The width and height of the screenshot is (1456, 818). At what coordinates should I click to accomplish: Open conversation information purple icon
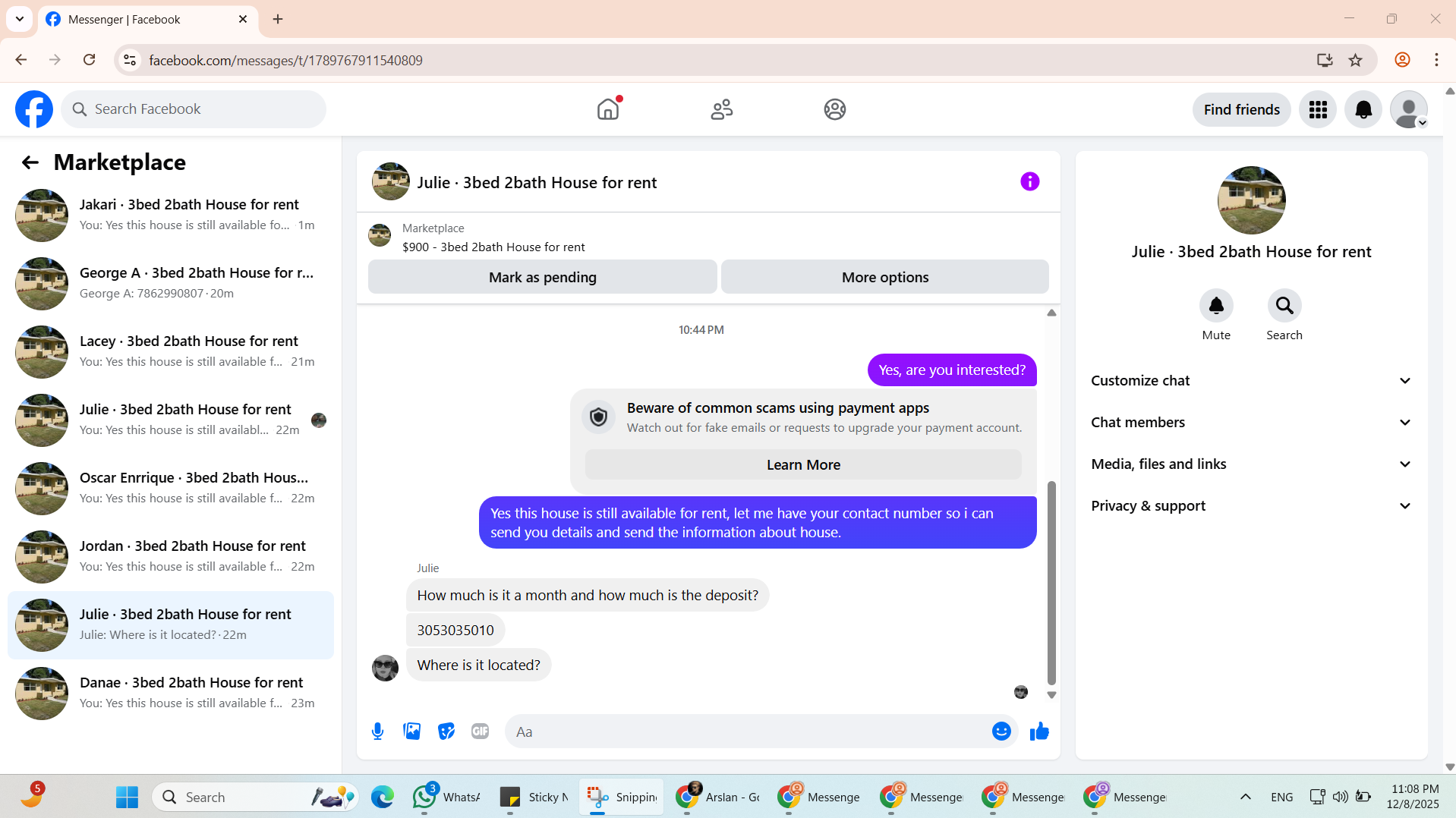click(1029, 181)
